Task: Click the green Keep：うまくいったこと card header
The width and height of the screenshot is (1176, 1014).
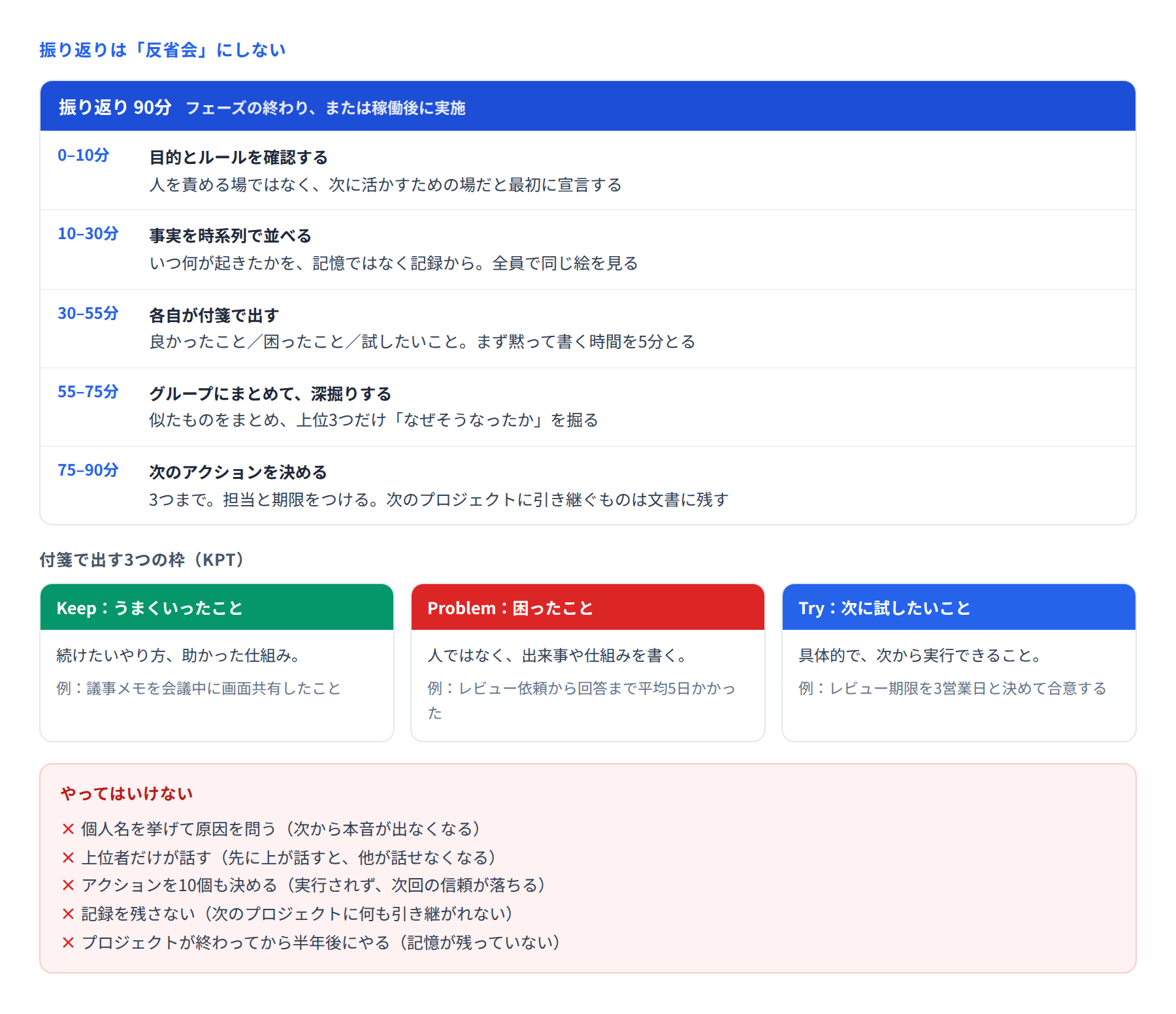Action: (x=217, y=607)
